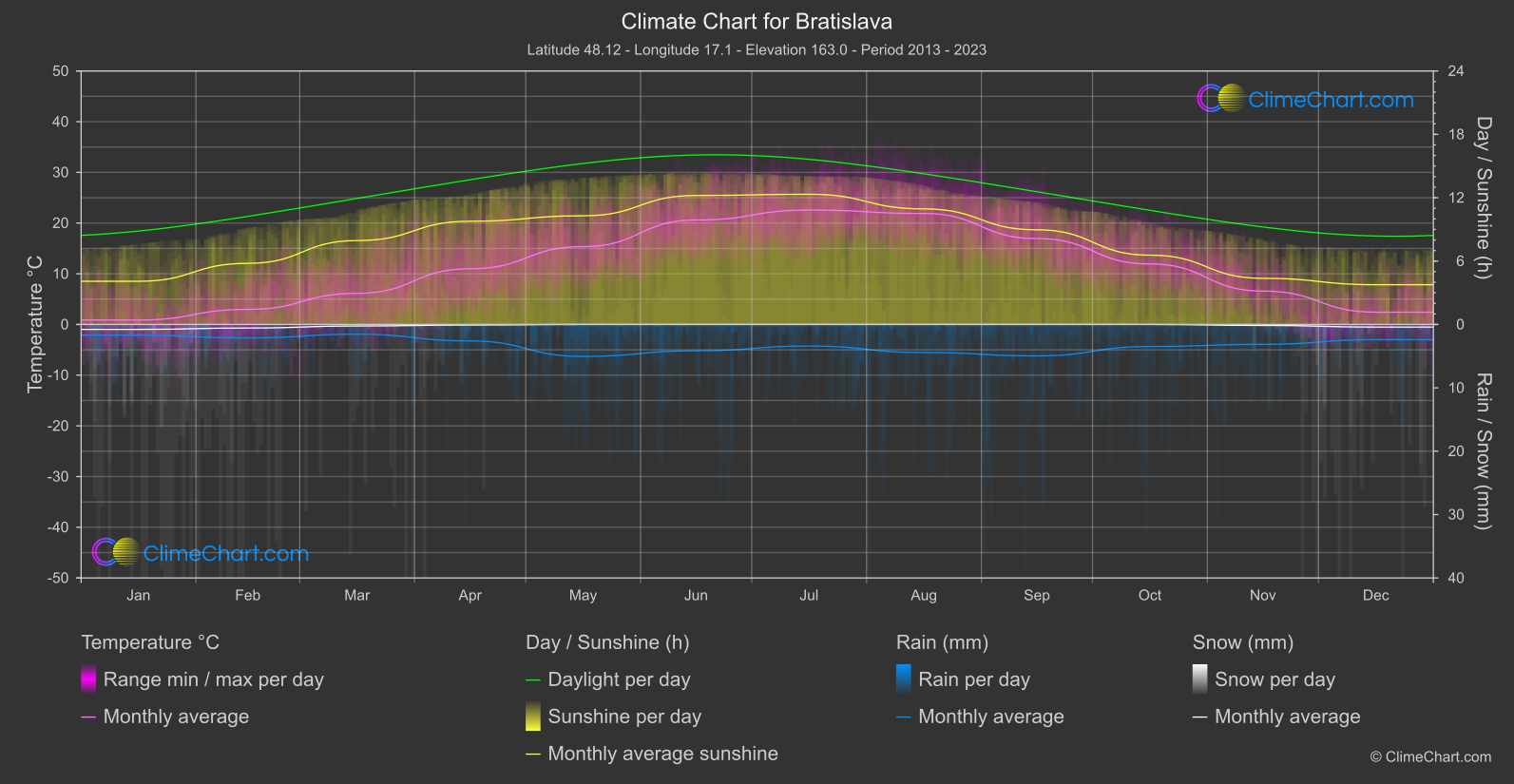1514x784 pixels.
Task: Click the 'Snow per day' legend label
Action: (1275, 679)
